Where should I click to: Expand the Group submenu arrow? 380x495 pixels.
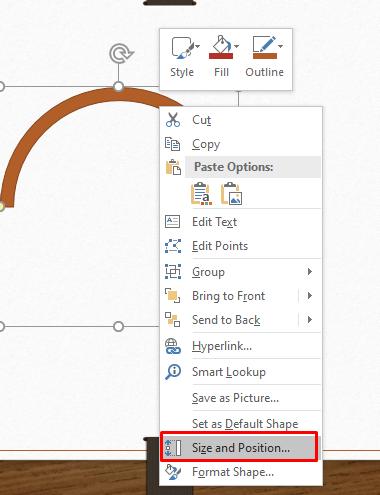click(310, 272)
